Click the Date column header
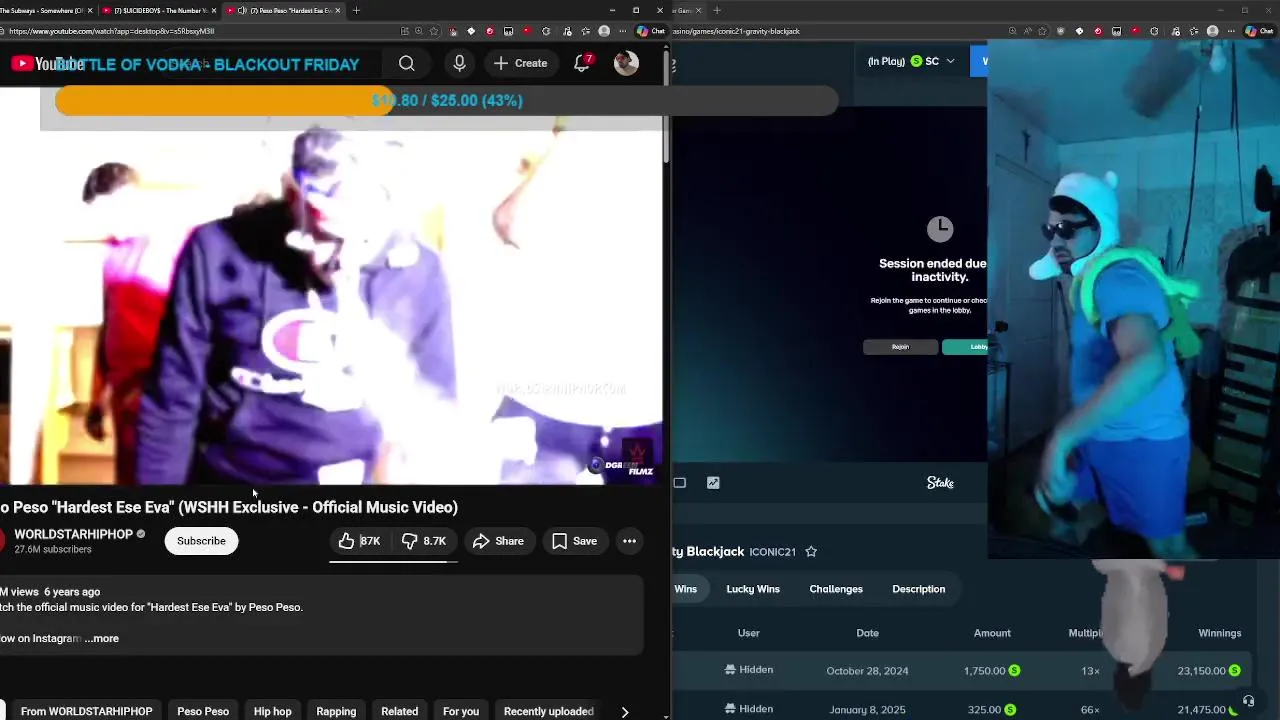The height and width of the screenshot is (720, 1280). pyautogui.click(x=867, y=633)
